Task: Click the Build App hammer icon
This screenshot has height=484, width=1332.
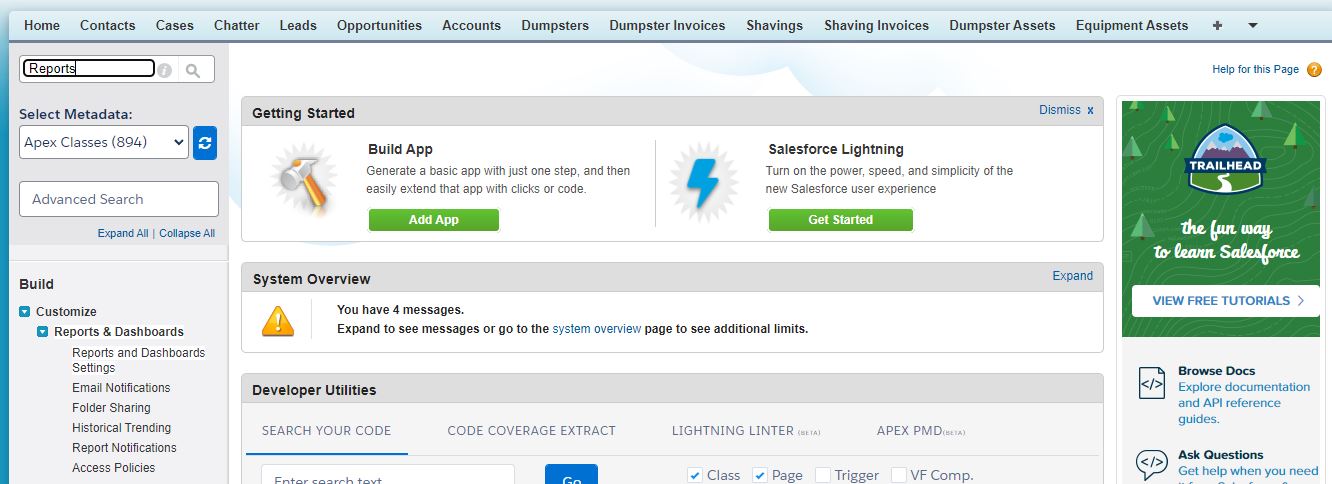Action: [298, 184]
